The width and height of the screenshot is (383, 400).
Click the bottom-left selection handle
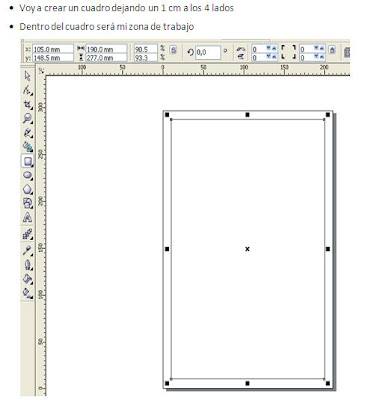click(167, 384)
